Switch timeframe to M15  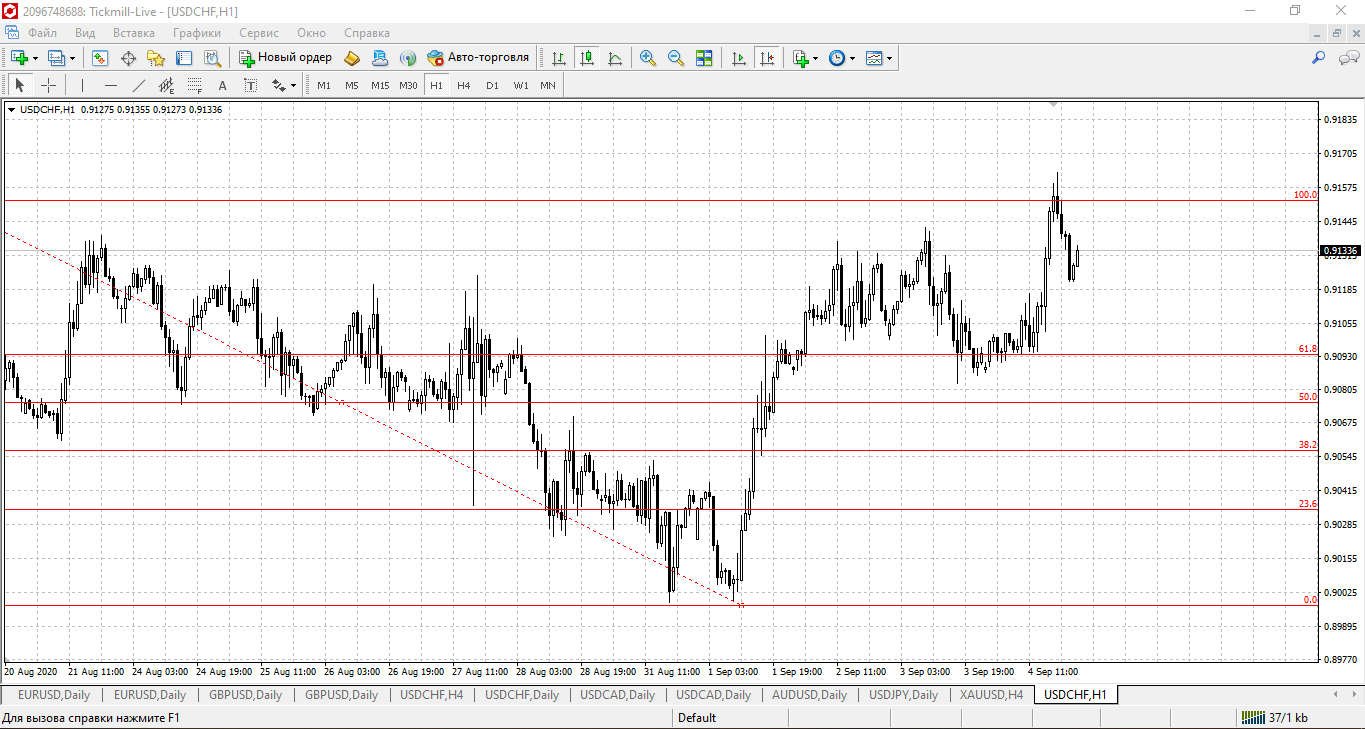click(x=380, y=85)
